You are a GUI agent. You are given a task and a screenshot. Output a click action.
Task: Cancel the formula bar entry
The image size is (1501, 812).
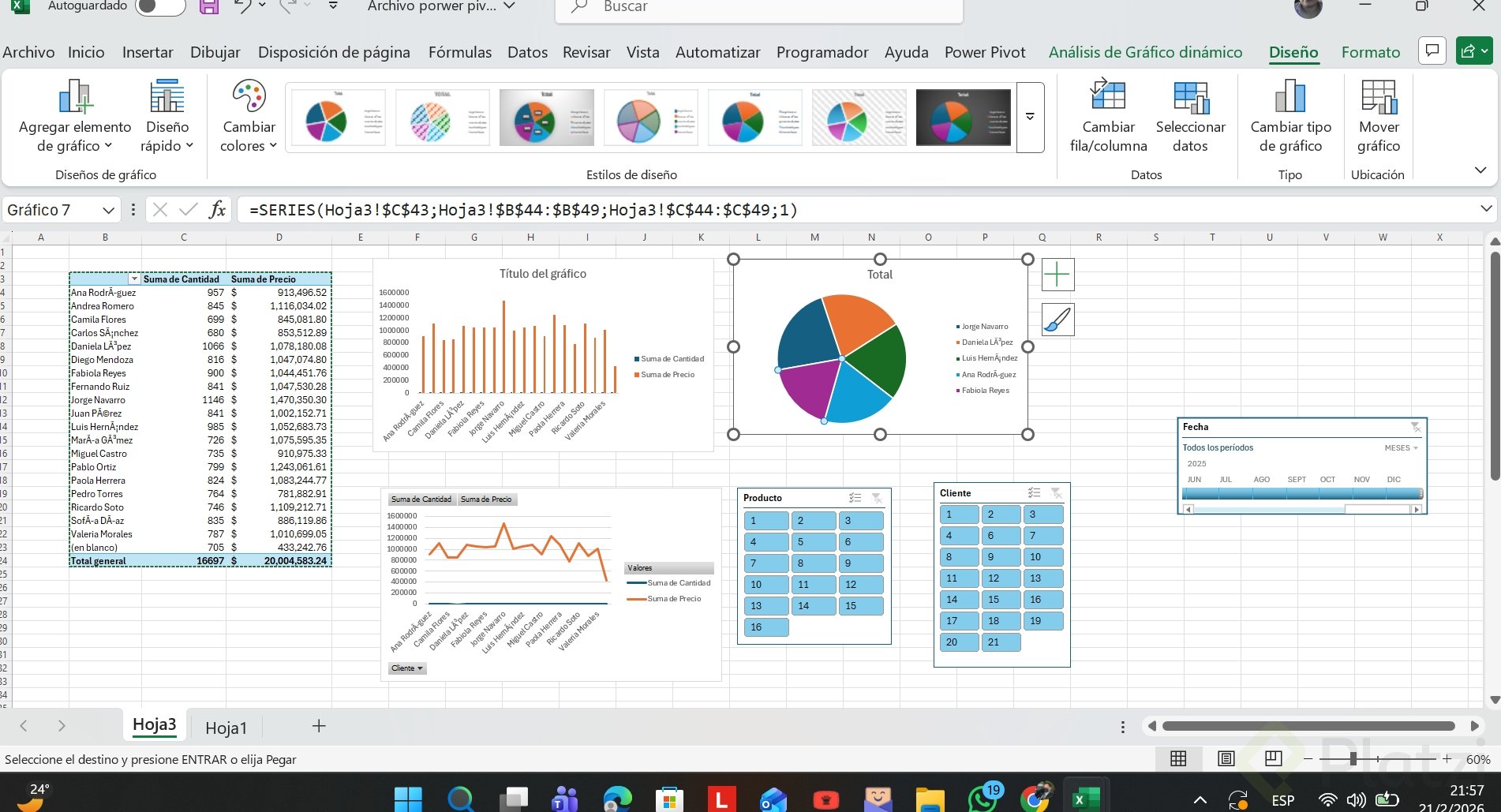pos(160,210)
